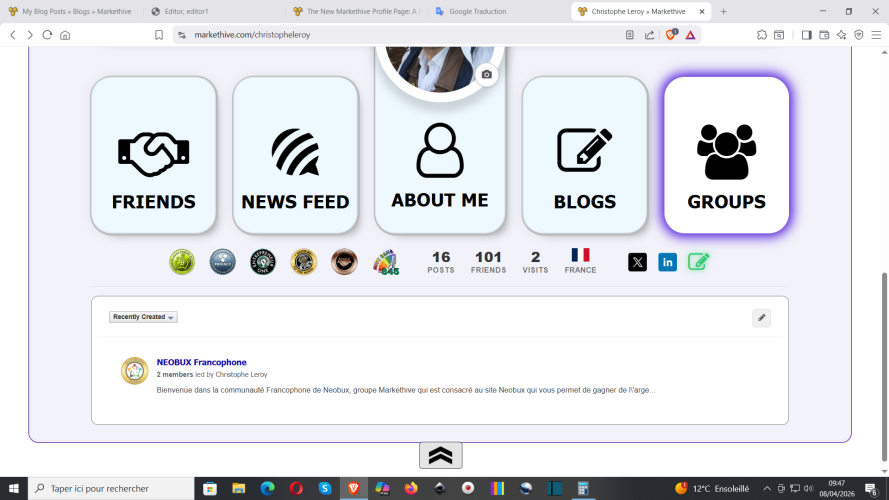Click the camera icon on profile photo
889x500 pixels.
point(487,74)
